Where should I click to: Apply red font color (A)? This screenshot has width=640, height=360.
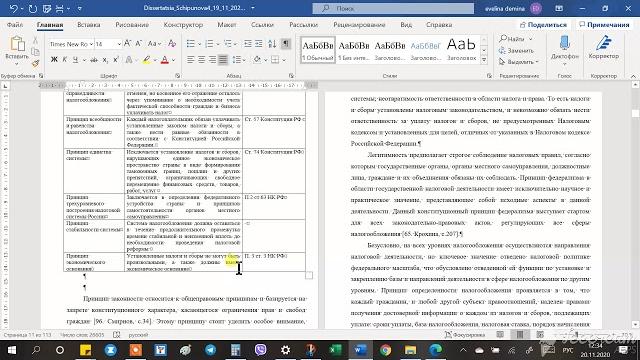pyautogui.click(x=164, y=60)
